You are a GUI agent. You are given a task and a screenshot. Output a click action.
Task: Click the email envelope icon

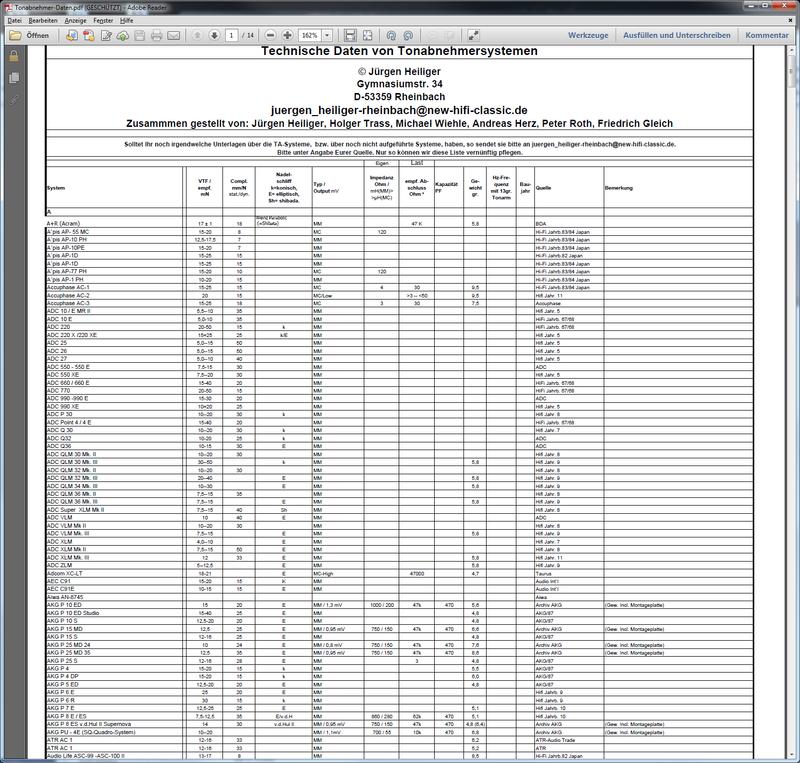tap(173, 35)
